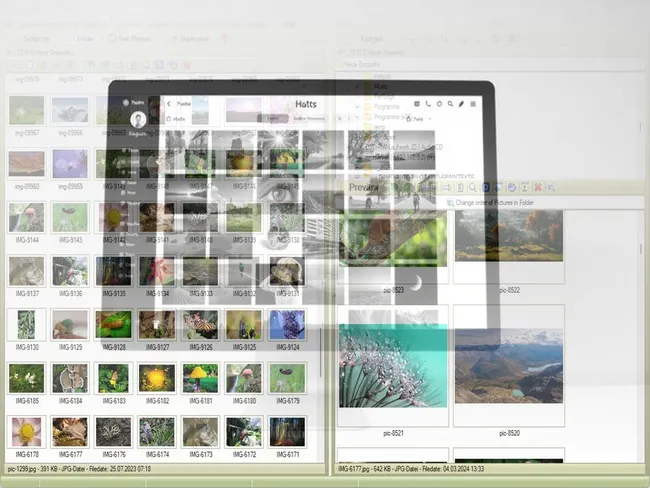650x488 pixels.
Task: Select thumbnail IMG-6174
Action: click(x=157, y=432)
